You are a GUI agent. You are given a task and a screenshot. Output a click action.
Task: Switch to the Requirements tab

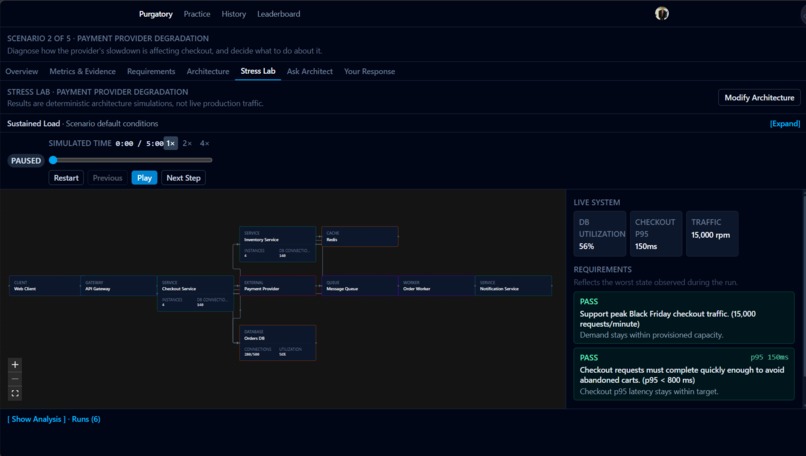coord(151,71)
